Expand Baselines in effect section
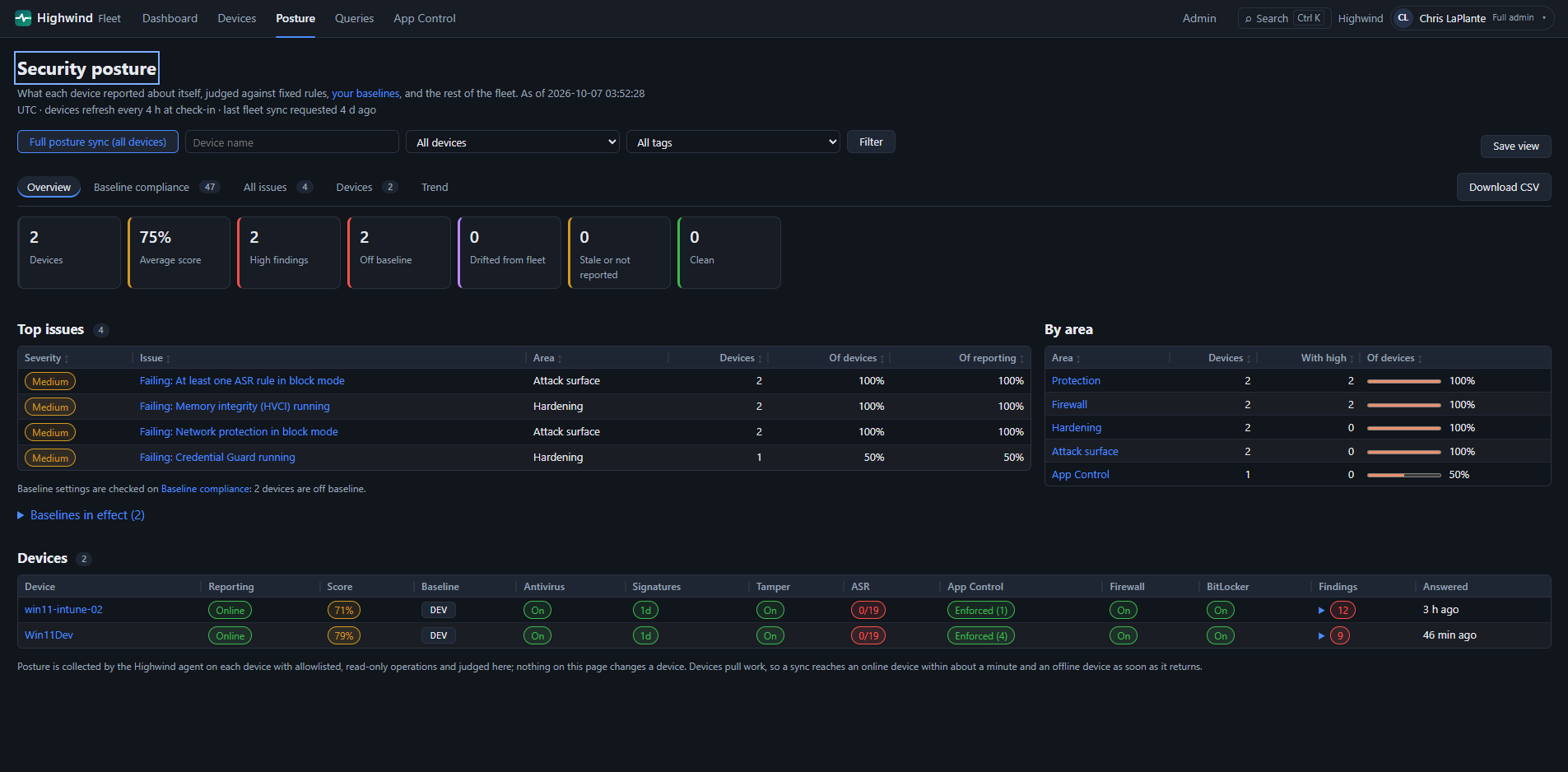 point(81,515)
